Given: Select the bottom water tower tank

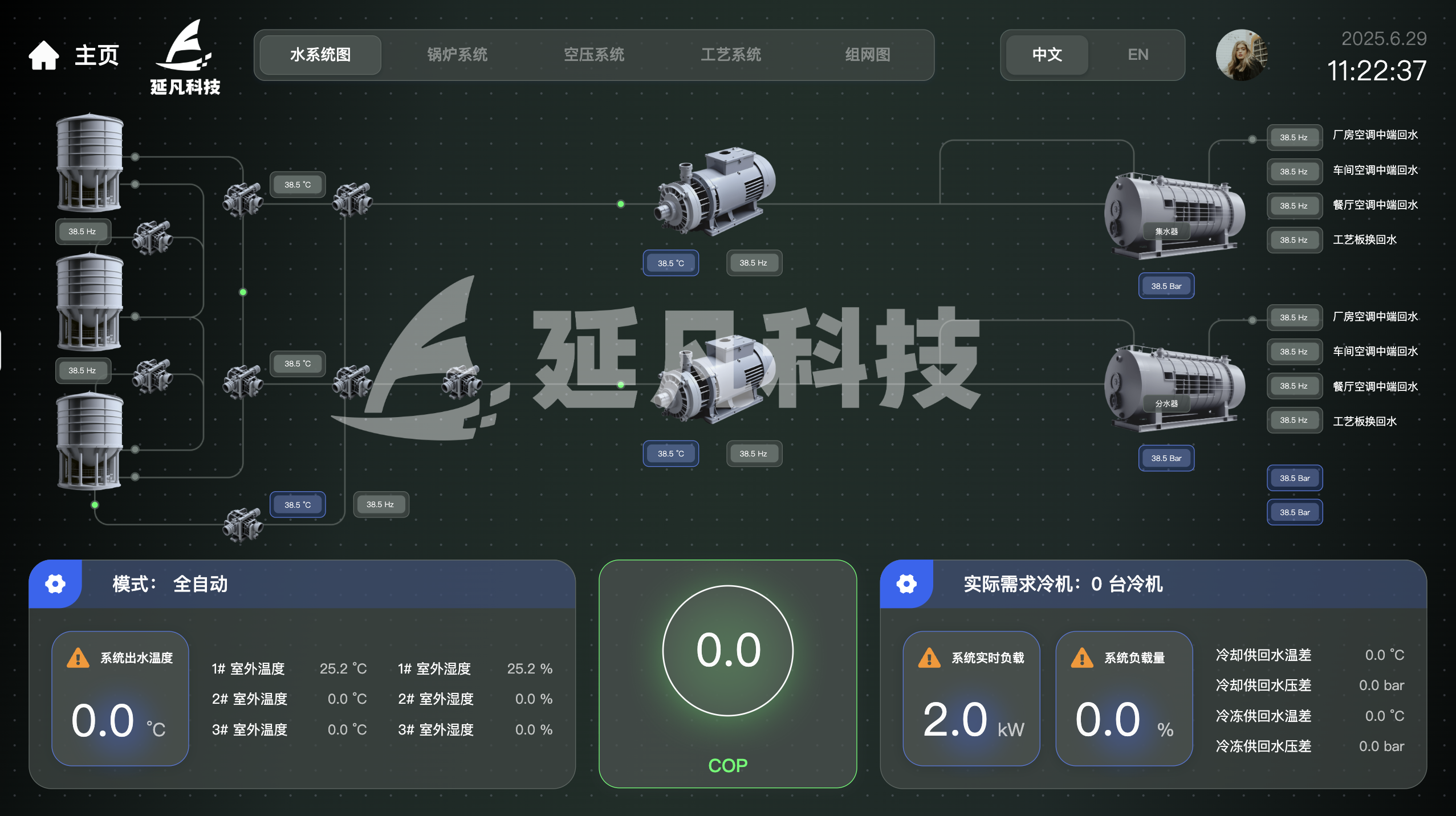Looking at the screenshot, I should coord(90,440).
